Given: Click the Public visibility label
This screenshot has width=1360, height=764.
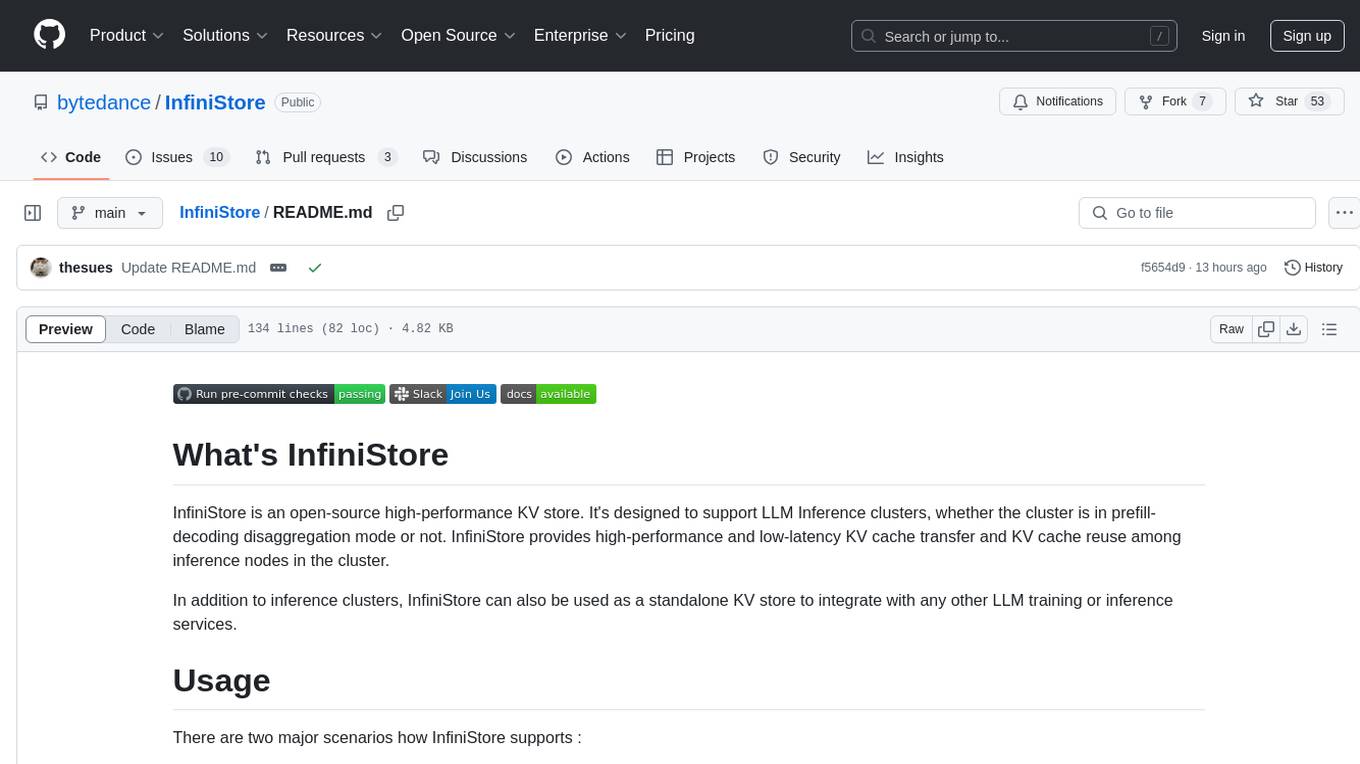Looking at the screenshot, I should pos(297,102).
